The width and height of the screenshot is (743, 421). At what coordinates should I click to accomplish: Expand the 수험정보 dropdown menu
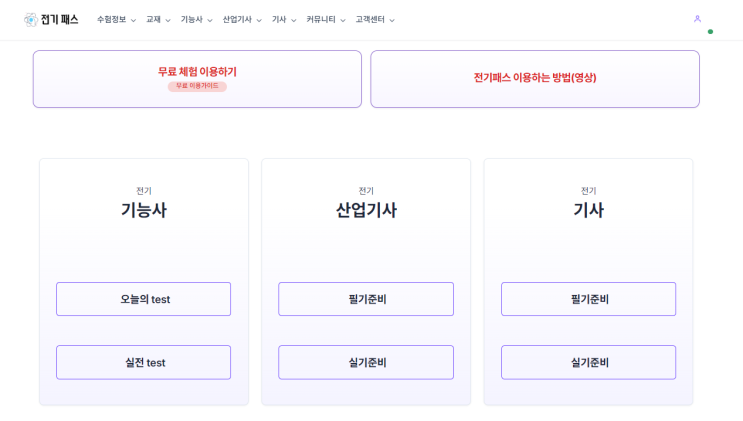coord(116,19)
